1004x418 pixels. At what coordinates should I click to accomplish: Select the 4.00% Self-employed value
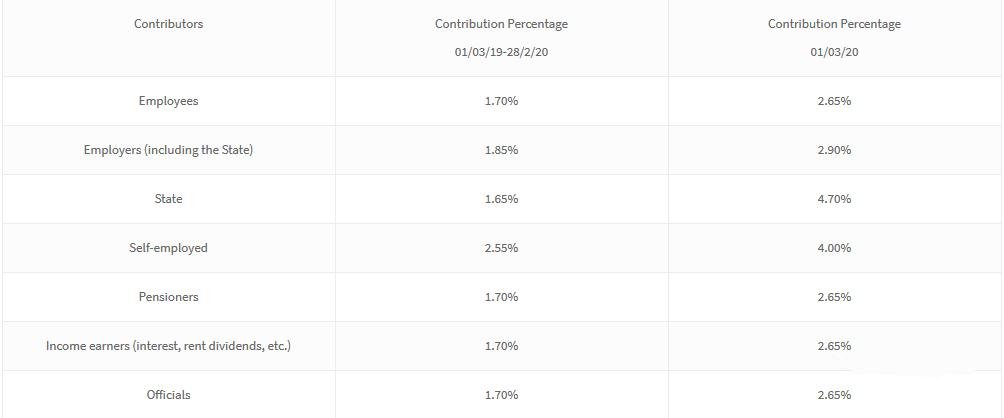tap(834, 248)
